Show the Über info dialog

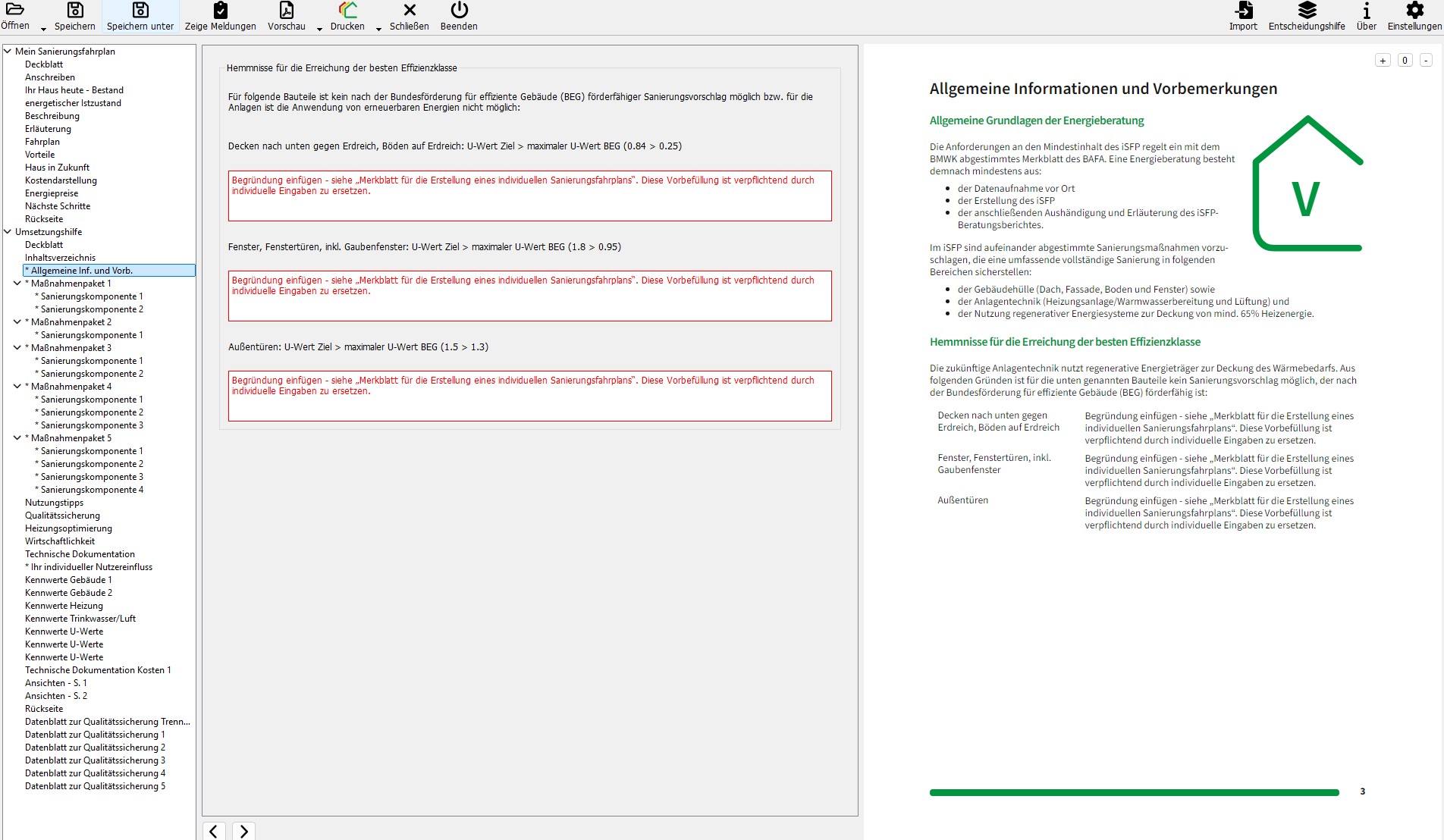click(1366, 10)
